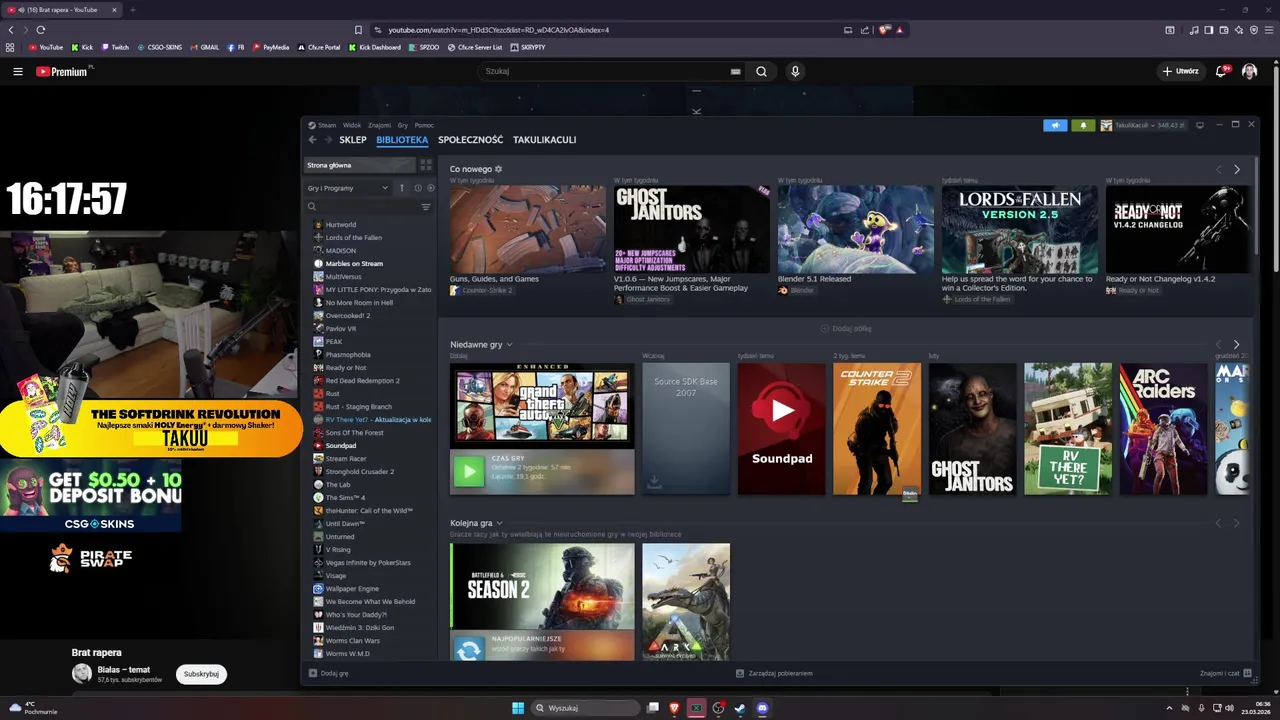Image resolution: width=1280 pixels, height=720 pixels.
Task: Open Zarządzaj pobieraniem
Action: pos(774,673)
